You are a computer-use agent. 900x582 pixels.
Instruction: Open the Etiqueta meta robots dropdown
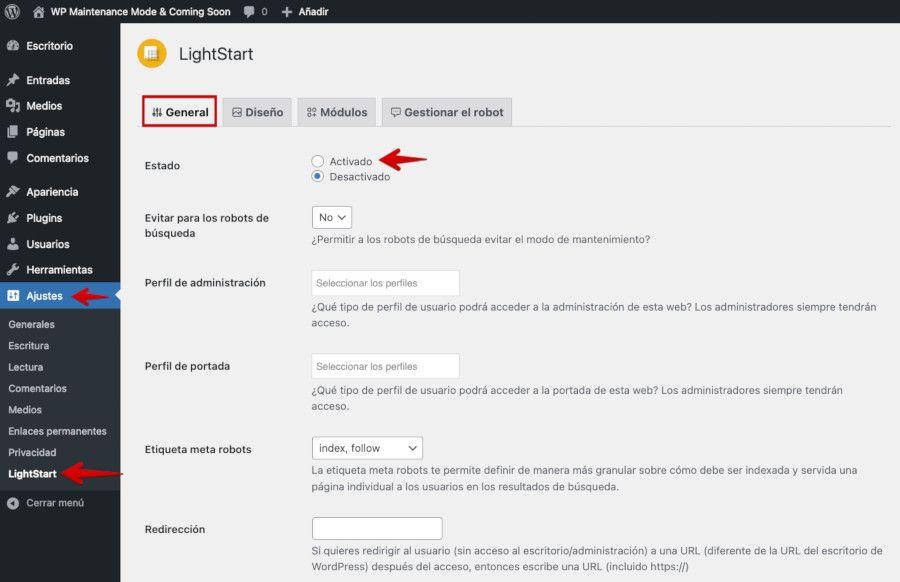point(367,448)
